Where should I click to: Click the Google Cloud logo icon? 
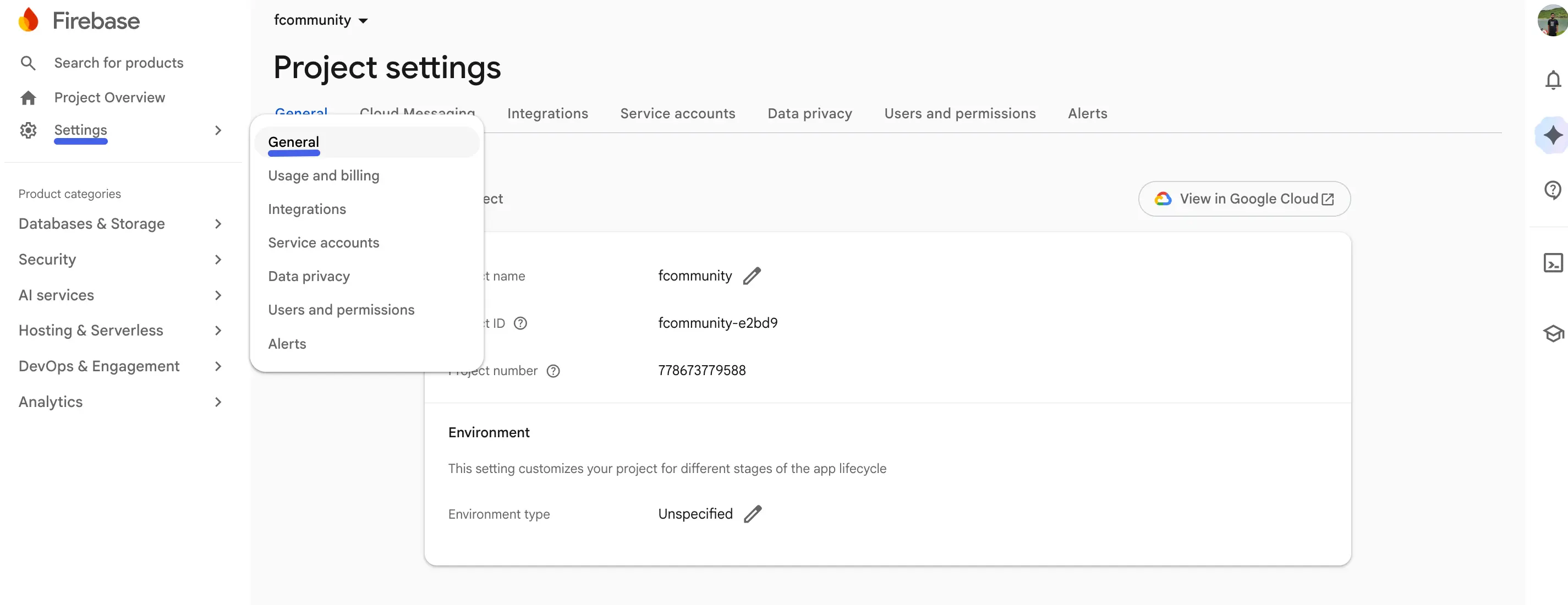1163,199
